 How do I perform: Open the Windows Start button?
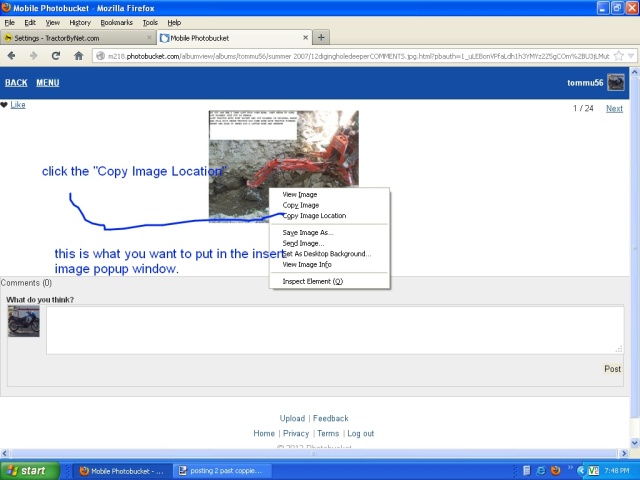coord(27,470)
